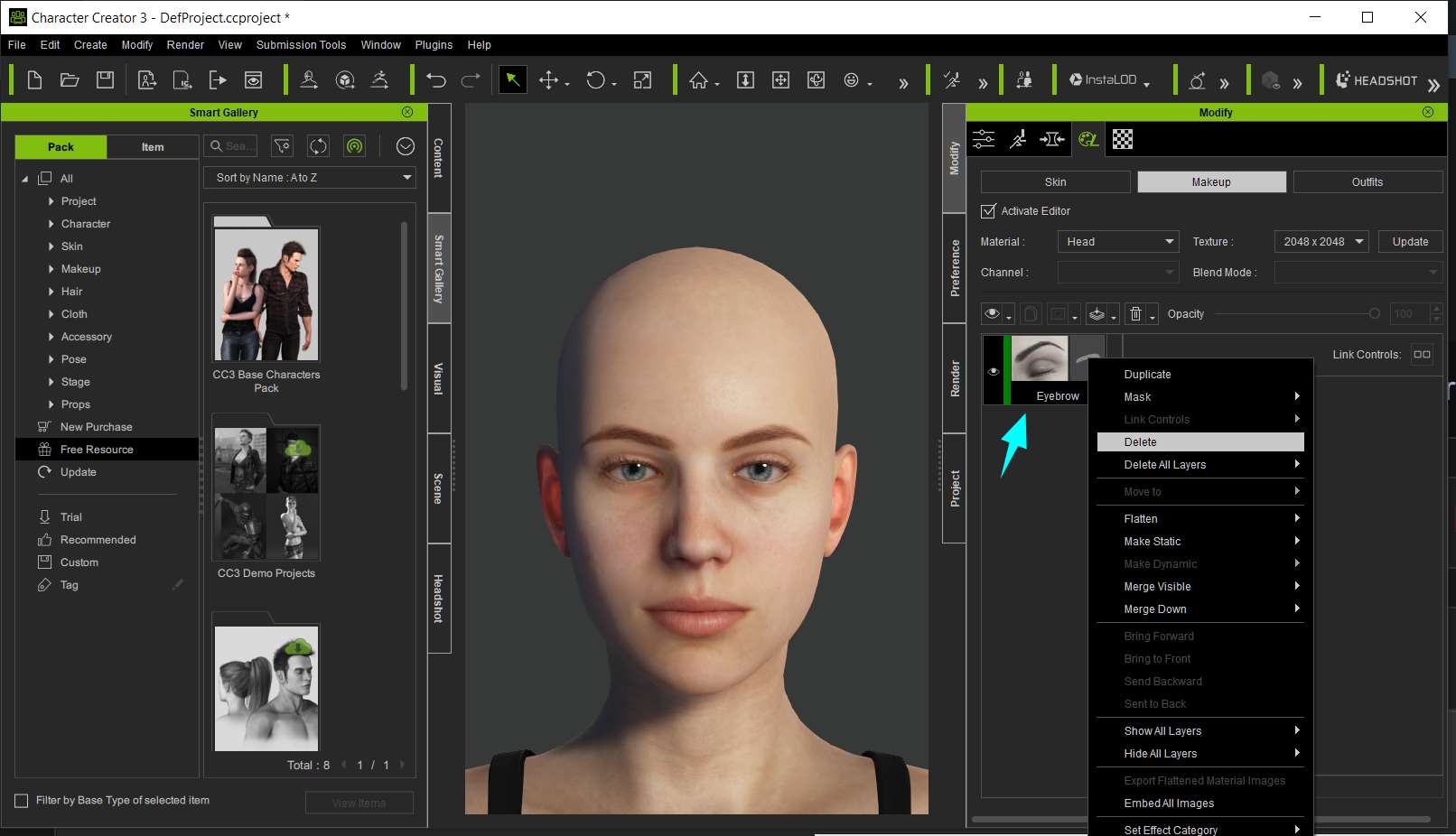Screen dimensions: 1456x836
Task: Choose Duplicate in the context menu
Action: (x=1200, y=375)
